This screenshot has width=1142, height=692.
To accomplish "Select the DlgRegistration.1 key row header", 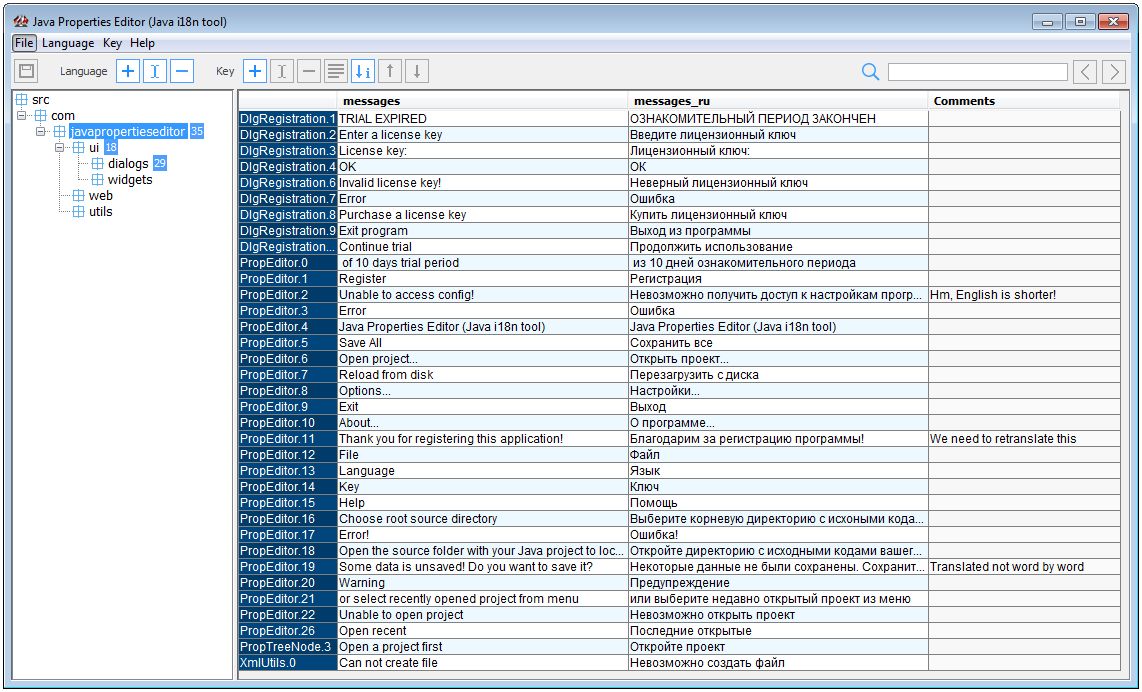I will (288, 119).
